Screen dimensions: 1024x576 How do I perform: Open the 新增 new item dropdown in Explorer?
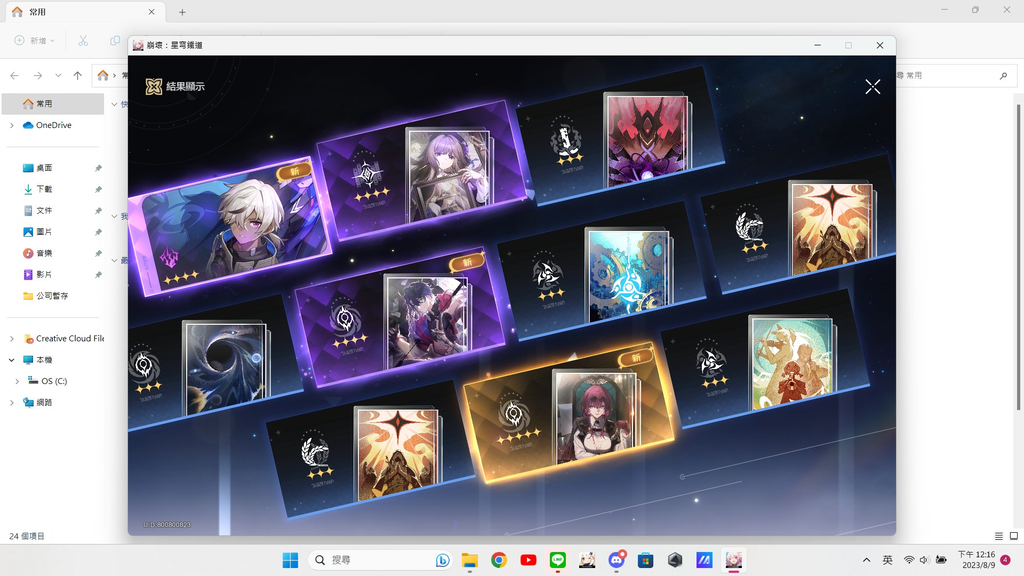(35, 40)
